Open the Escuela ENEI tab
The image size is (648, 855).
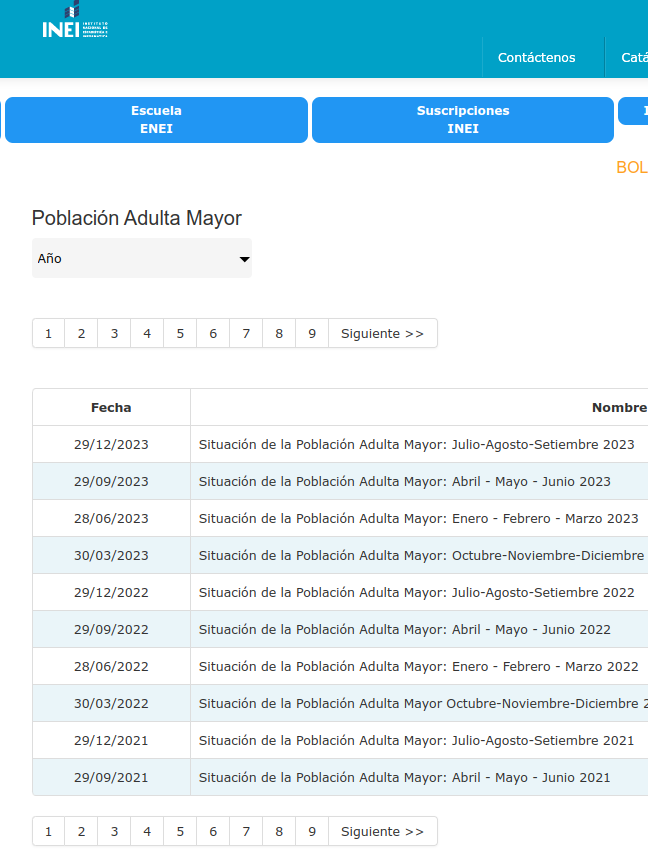[156, 120]
